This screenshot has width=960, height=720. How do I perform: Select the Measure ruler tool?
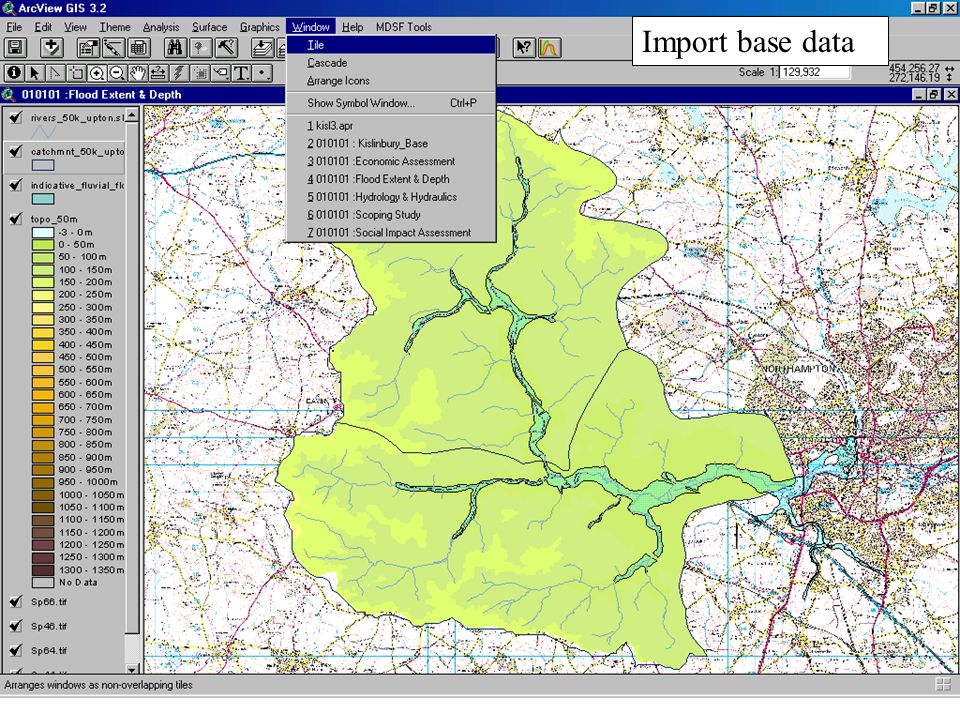click(159, 73)
